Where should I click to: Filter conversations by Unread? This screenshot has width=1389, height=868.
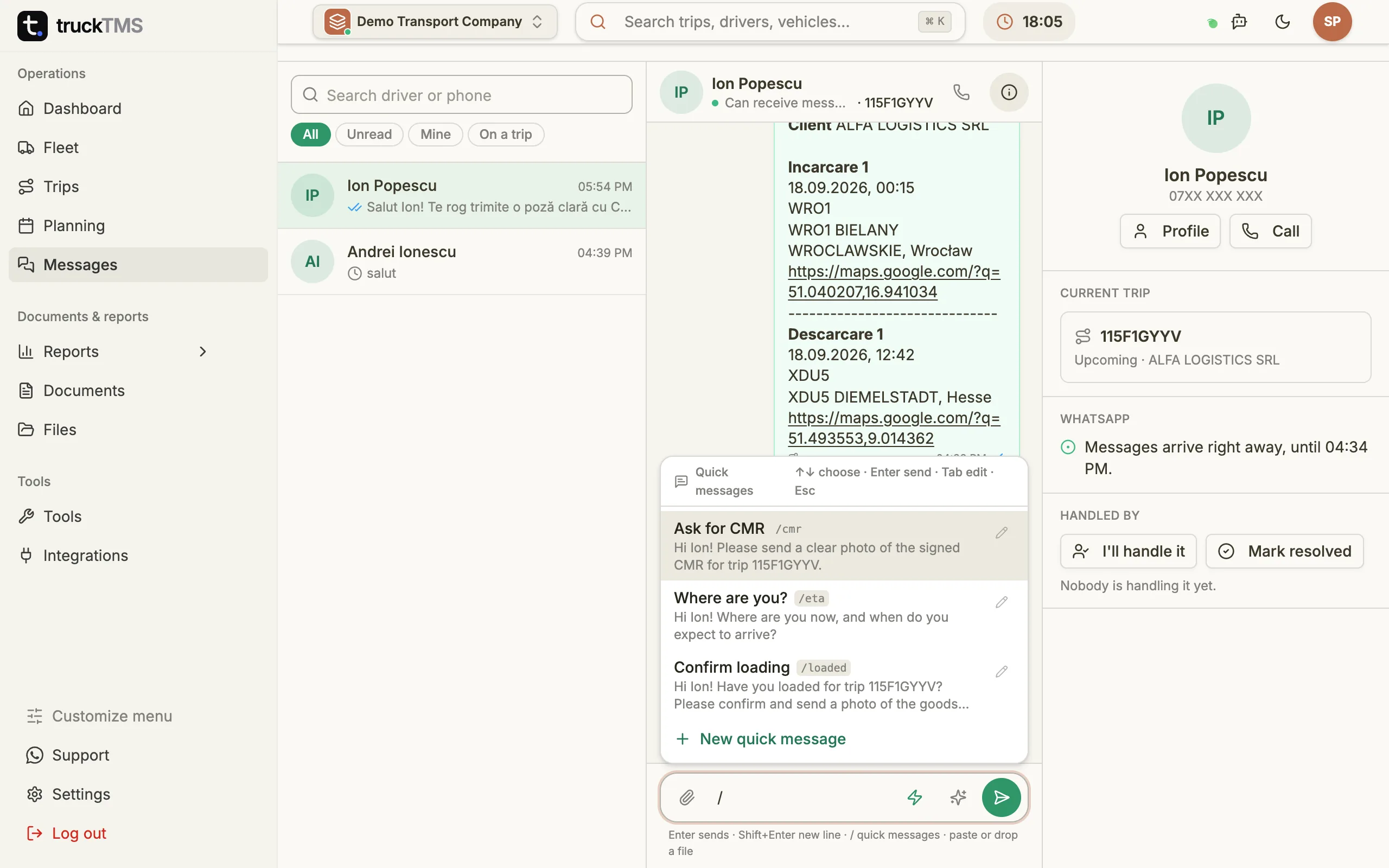click(x=369, y=135)
